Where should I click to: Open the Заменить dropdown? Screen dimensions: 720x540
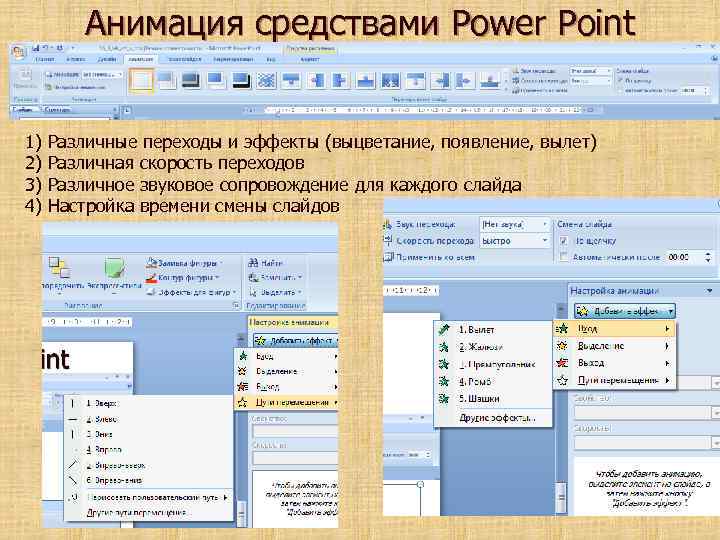click(275, 277)
